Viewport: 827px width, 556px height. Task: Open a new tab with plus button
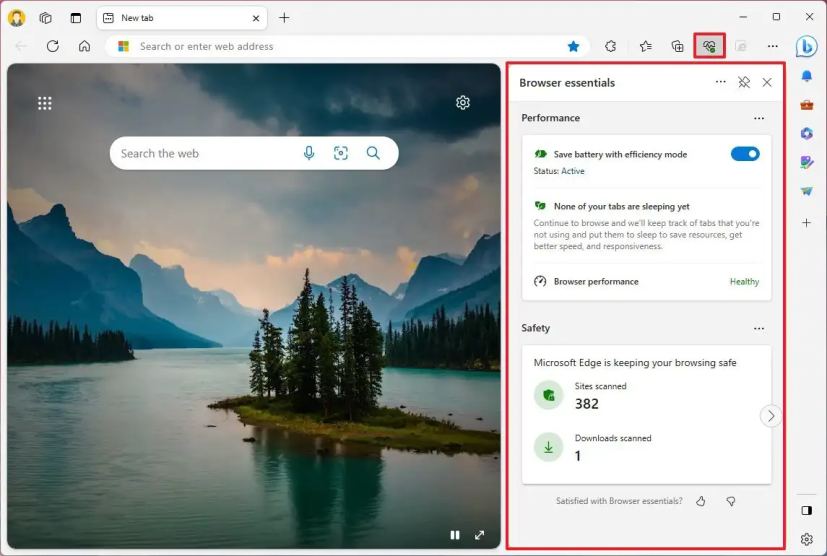point(284,18)
